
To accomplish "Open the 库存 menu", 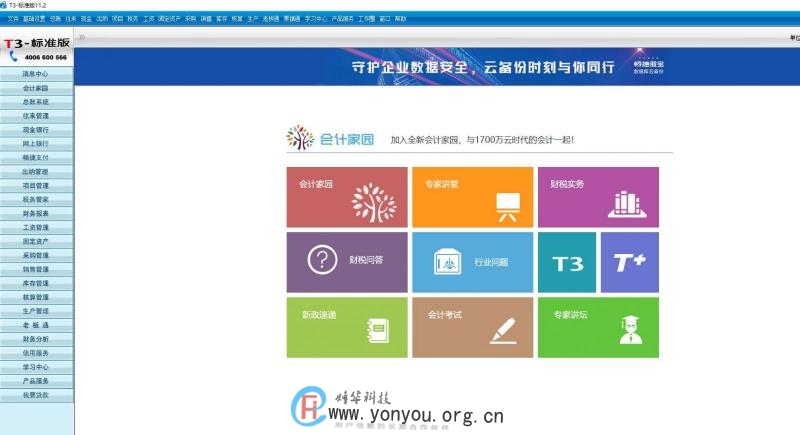I will tap(221, 19).
